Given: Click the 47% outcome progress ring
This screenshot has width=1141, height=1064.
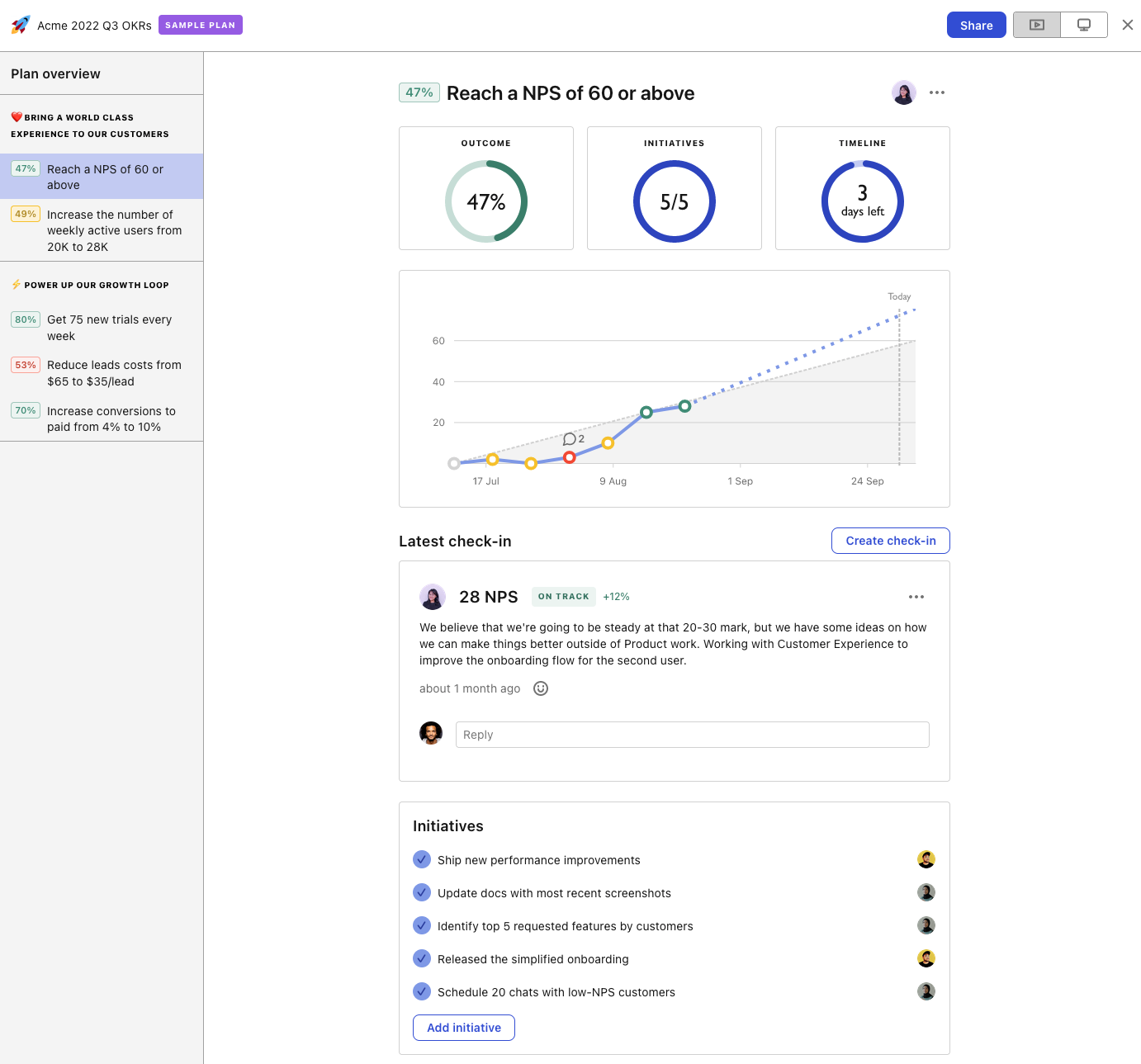Looking at the screenshot, I should (x=486, y=201).
